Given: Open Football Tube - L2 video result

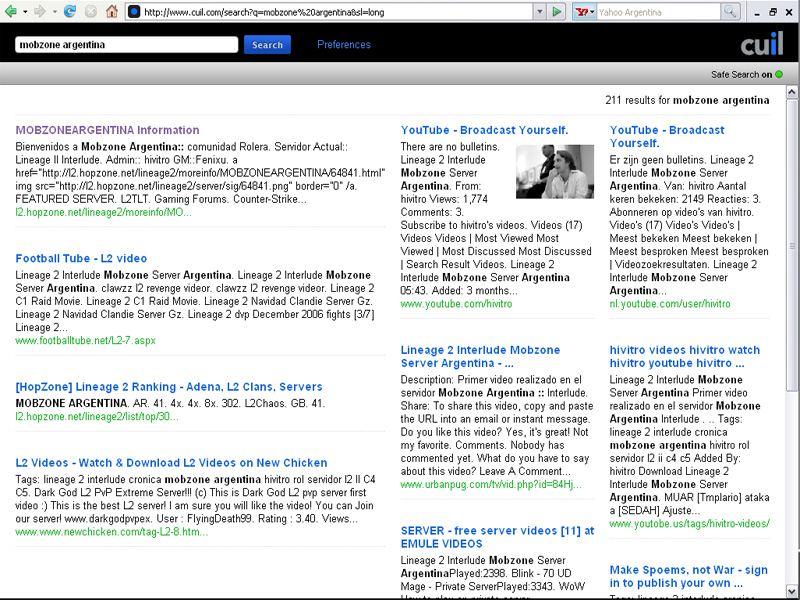Looking at the screenshot, I should pos(81,258).
